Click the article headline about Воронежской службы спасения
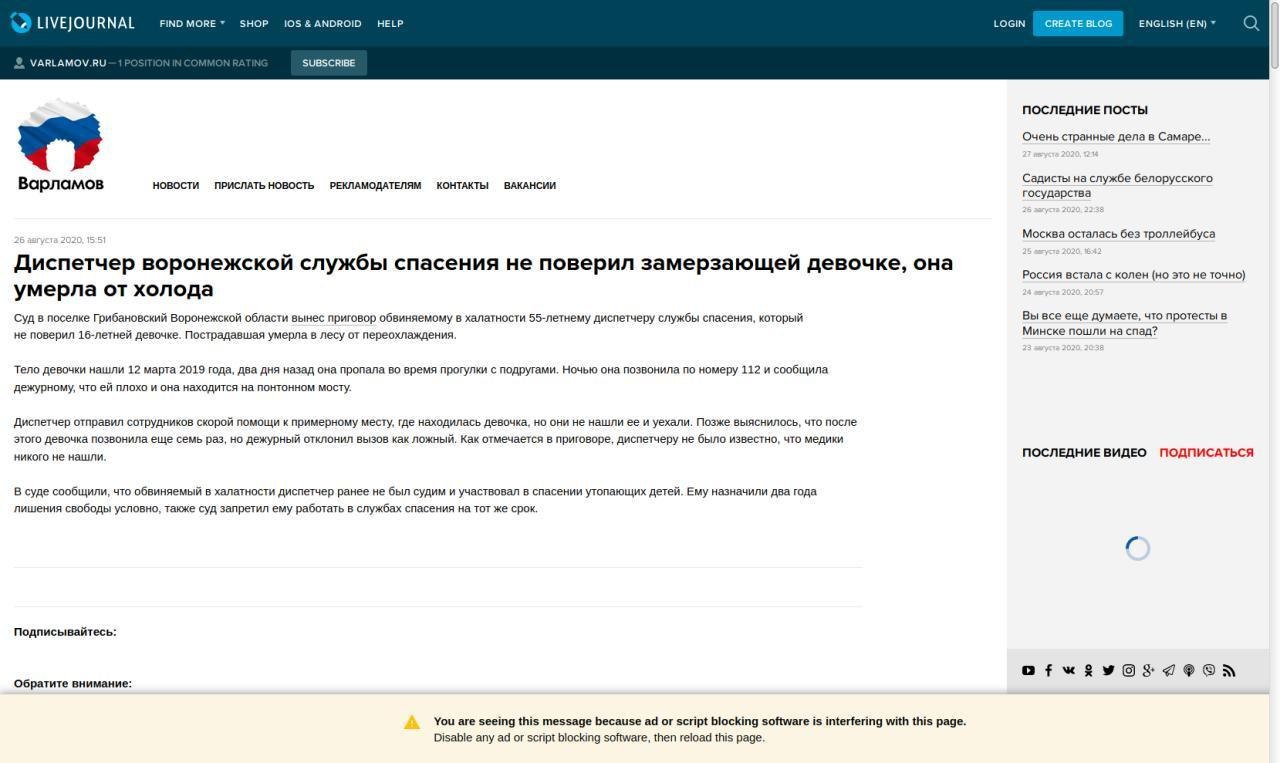The width and height of the screenshot is (1280, 763). (483, 275)
